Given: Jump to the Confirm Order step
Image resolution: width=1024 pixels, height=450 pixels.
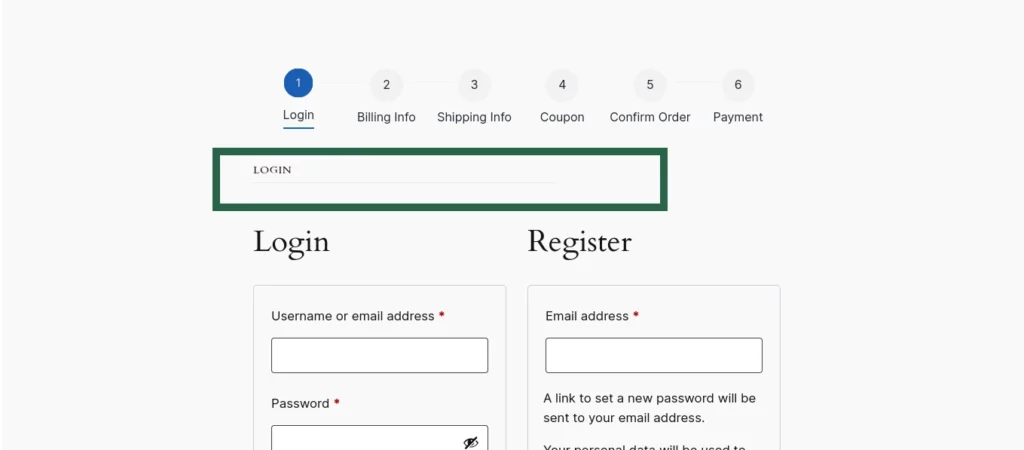Looking at the screenshot, I should click(650, 117).
